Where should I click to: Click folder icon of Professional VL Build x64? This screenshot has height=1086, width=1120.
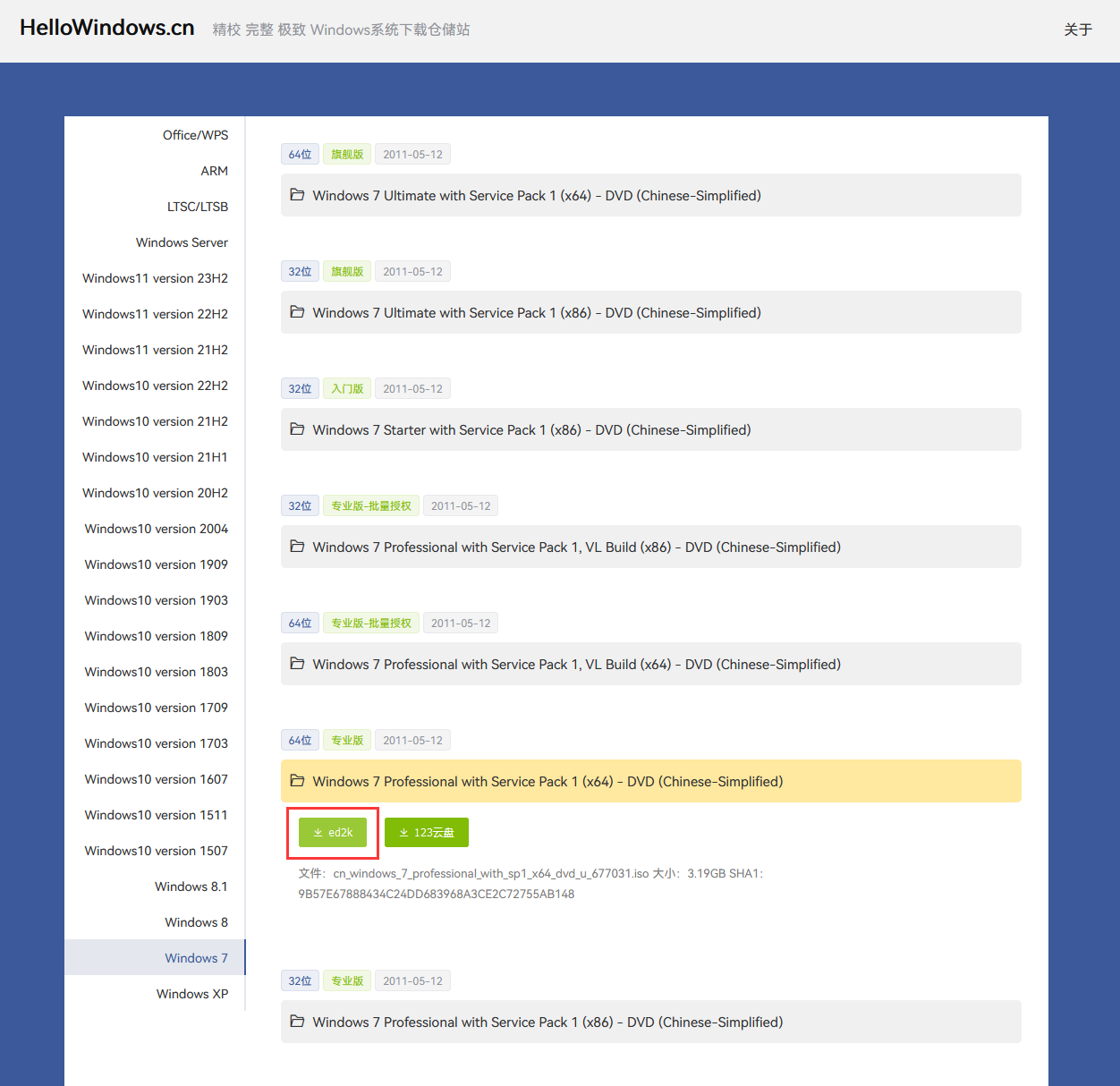click(297, 664)
